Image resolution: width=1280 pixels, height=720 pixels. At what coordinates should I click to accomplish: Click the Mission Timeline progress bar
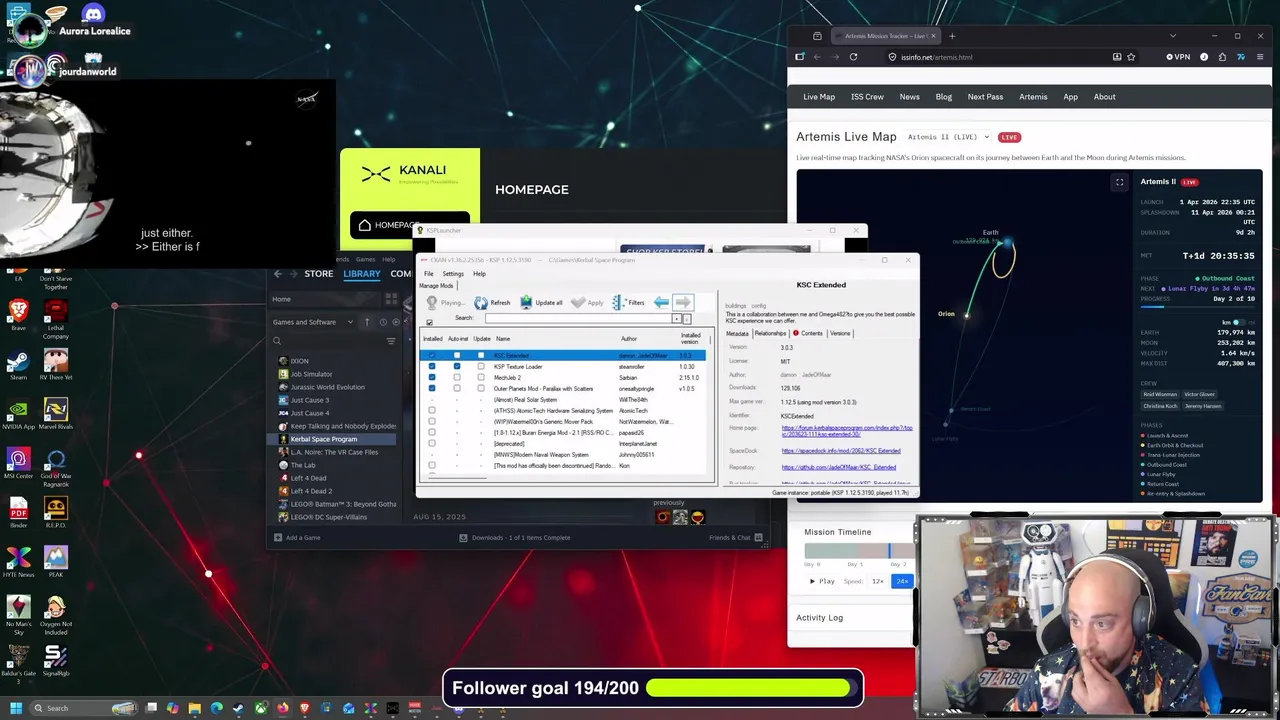point(859,551)
